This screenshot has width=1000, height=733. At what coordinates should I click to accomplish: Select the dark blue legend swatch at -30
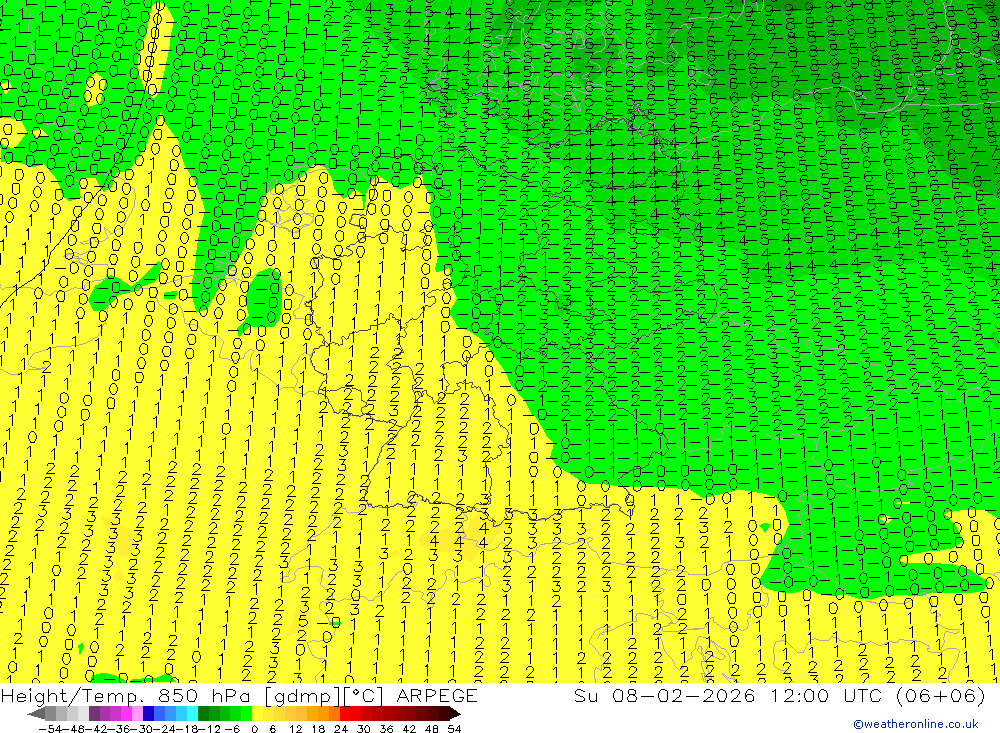pyautogui.click(x=148, y=713)
